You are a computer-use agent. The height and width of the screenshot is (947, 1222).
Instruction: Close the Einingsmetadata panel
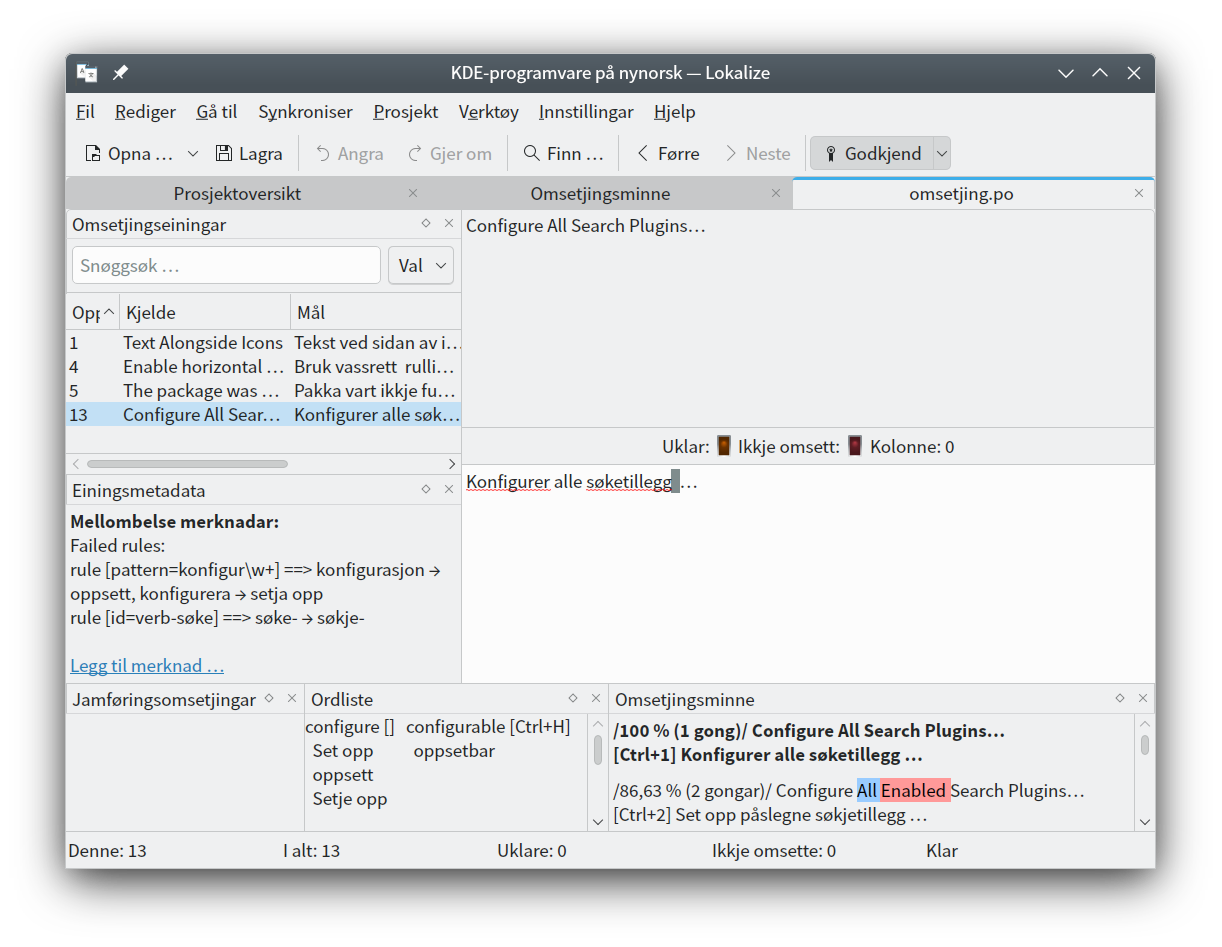[449, 489]
